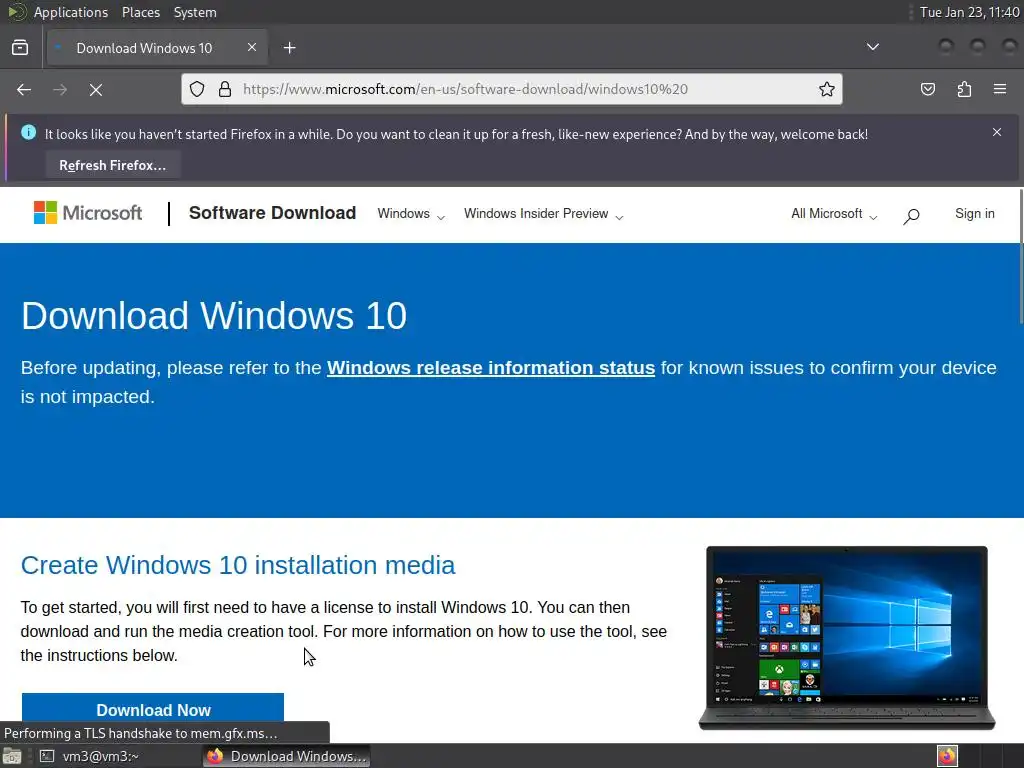
Task: Open the Save to Pocket icon
Action: (x=928, y=89)
